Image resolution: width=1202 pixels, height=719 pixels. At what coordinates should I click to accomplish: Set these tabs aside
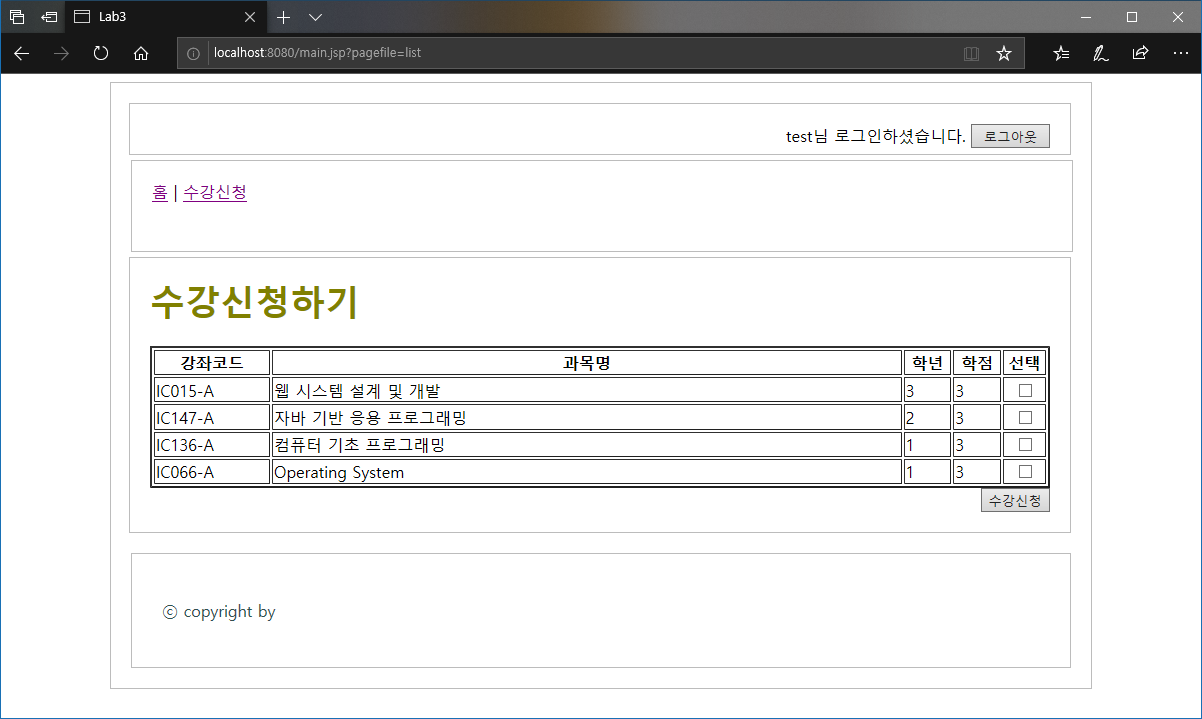[49, 17]
